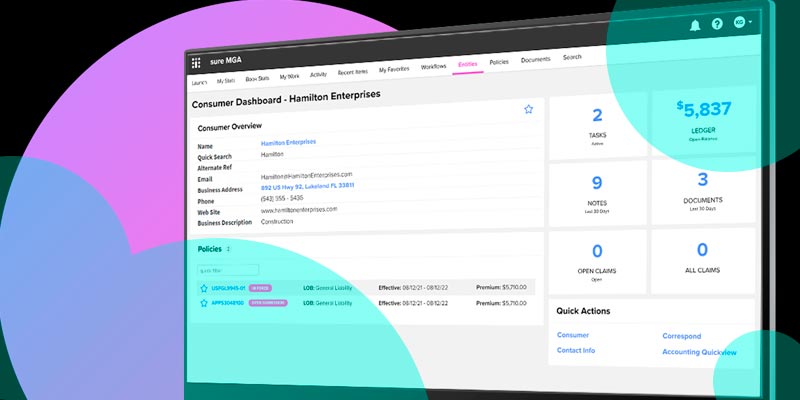Open the Activity tab
The height and width of the screenshot is (400, 800).
pyautogui.click(x=318, y=74)
